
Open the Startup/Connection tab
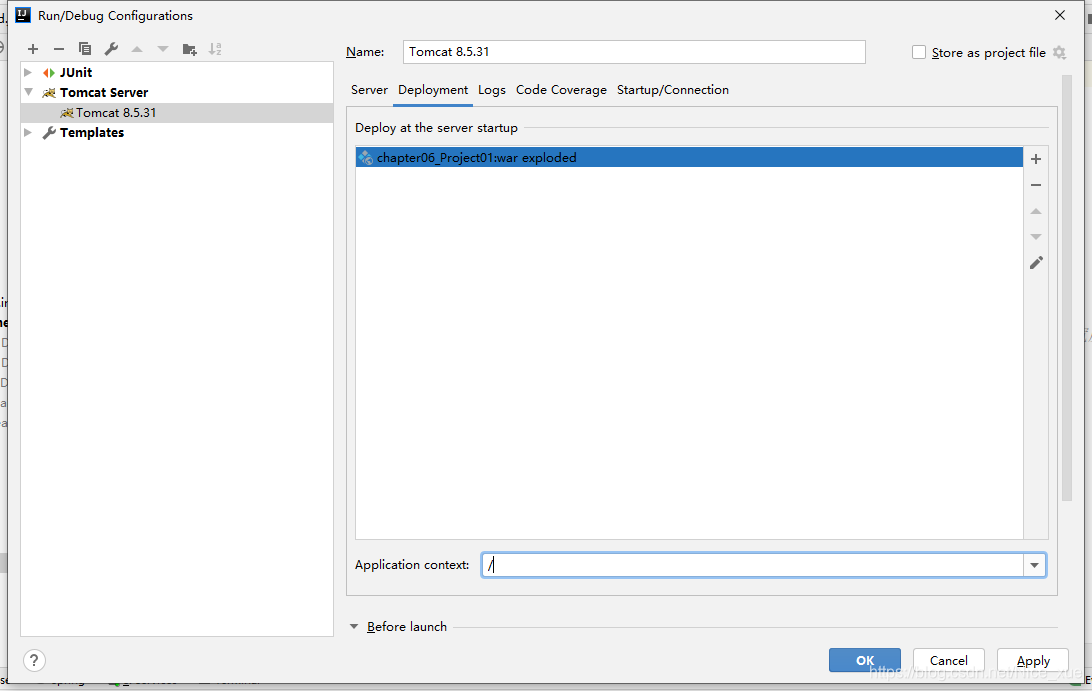[x=673, y=90]
